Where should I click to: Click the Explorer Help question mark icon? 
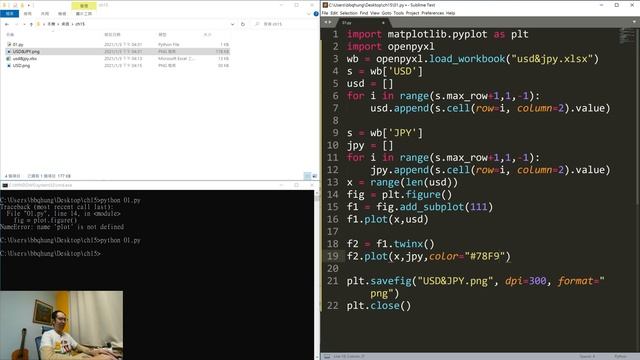point(316,13)
